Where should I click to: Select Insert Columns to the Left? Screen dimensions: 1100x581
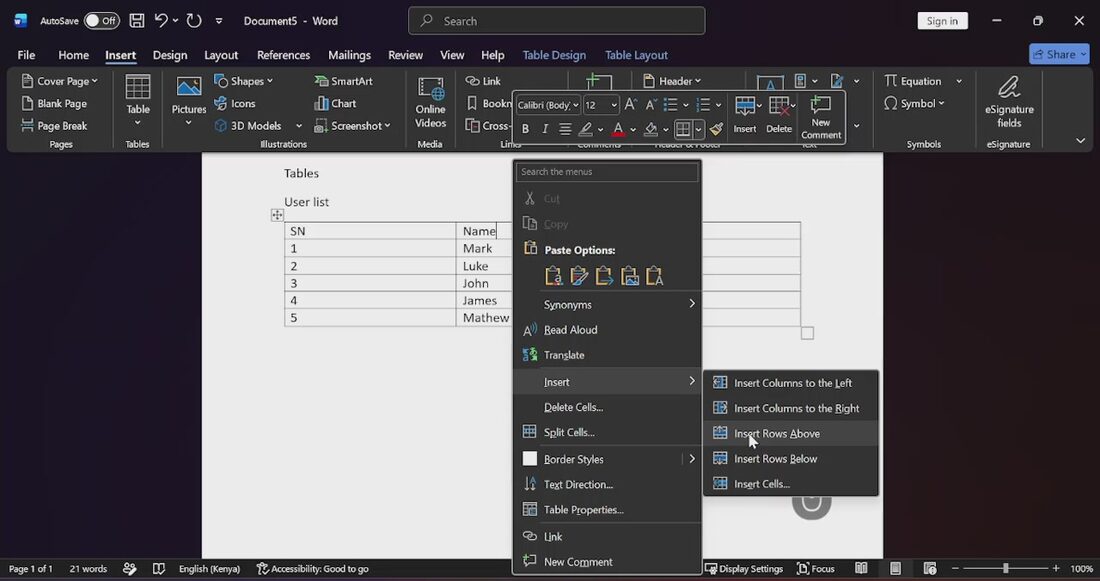(791, 382)
